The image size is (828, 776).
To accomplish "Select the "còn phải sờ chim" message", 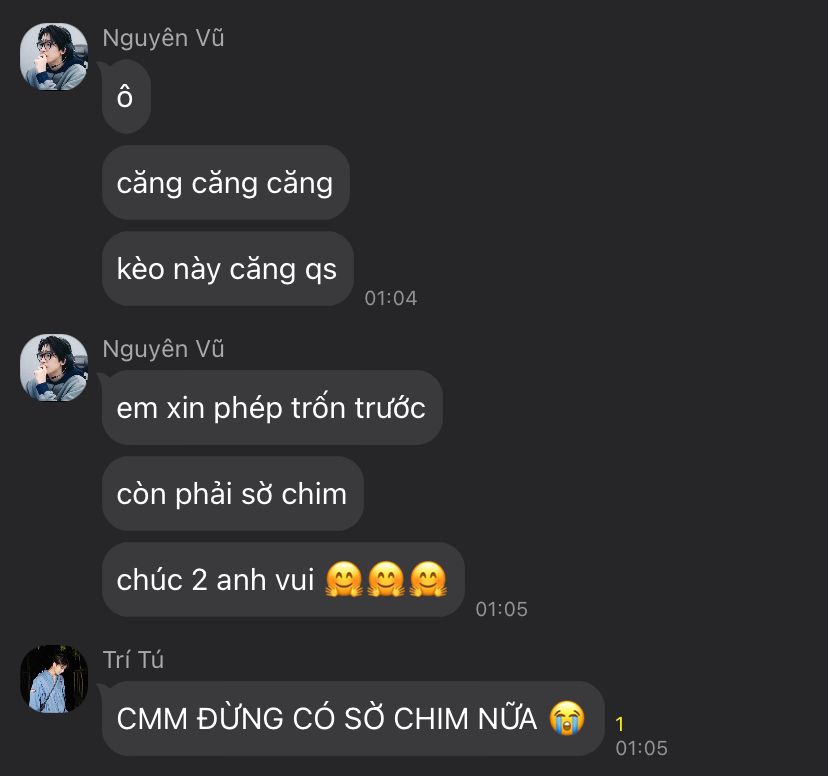I will click(232, 494).
